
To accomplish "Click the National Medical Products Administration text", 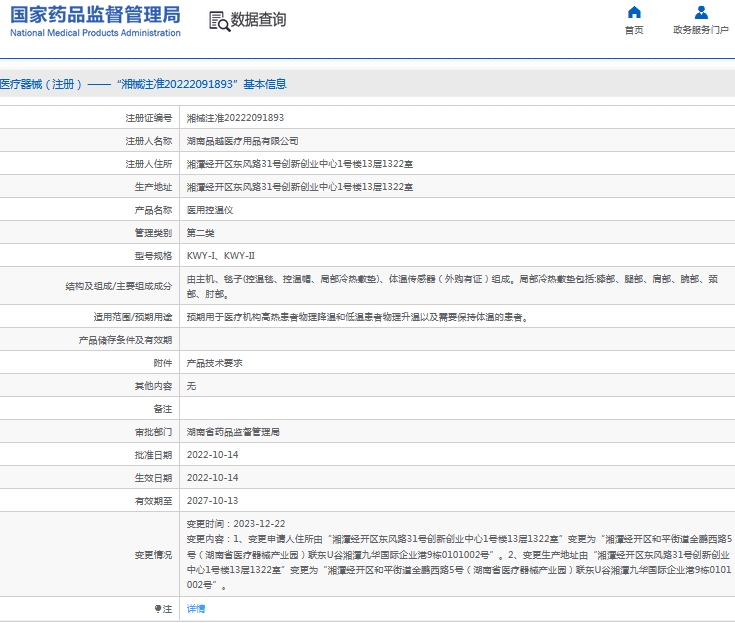I will (95, 33).
